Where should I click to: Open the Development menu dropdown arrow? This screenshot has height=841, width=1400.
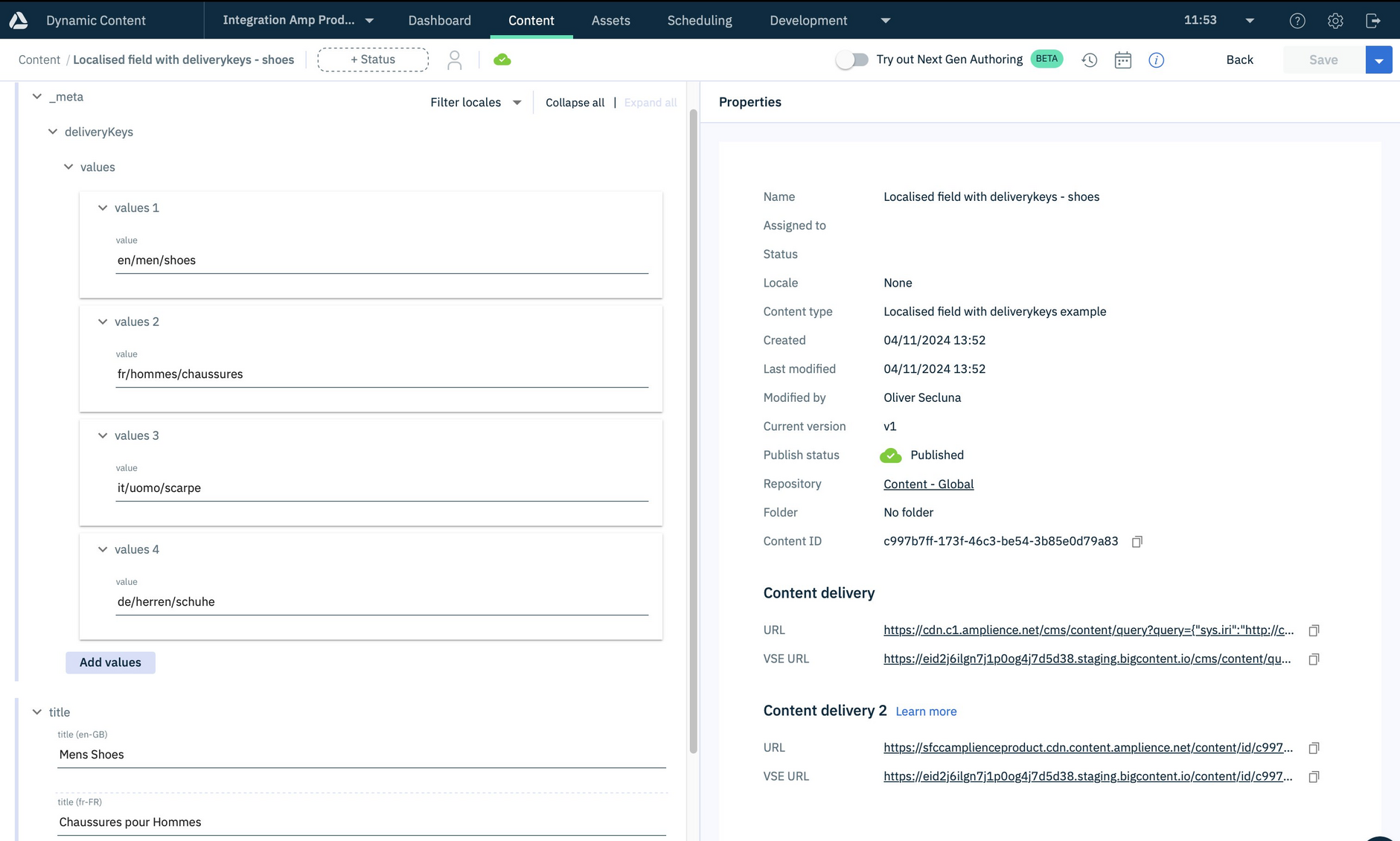tap(886, 21)
